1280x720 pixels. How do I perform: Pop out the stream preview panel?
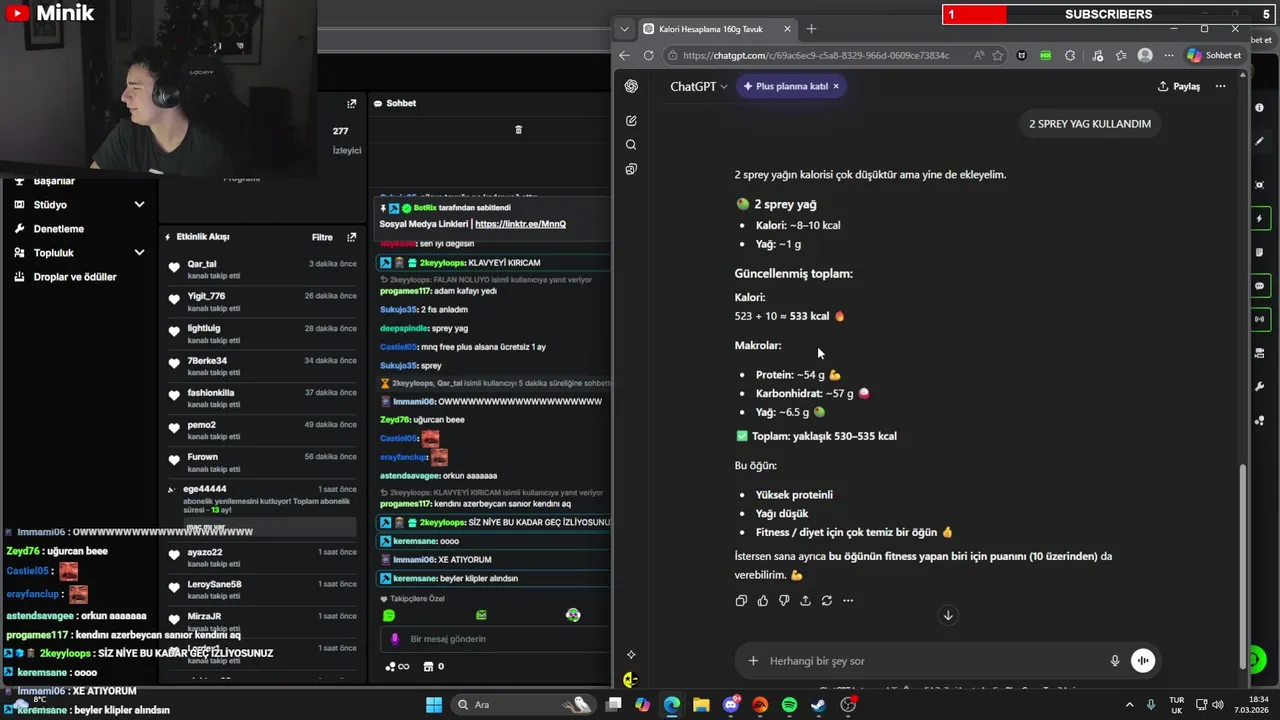351,104
